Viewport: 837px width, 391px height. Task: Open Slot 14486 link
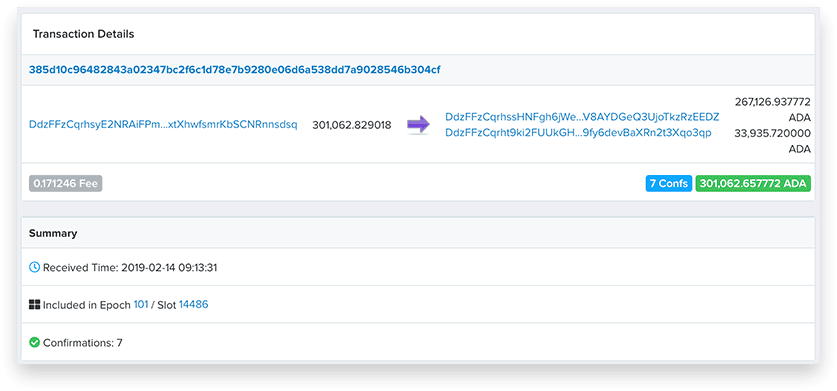[194, 305]
